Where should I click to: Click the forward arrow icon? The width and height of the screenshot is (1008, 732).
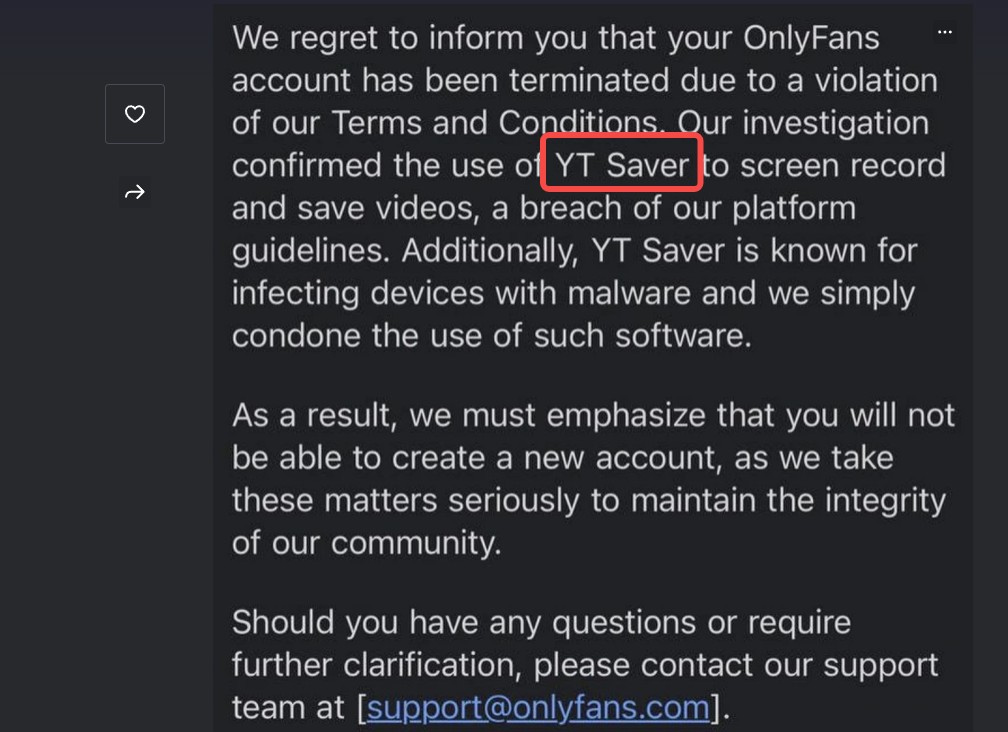[134, 192]
